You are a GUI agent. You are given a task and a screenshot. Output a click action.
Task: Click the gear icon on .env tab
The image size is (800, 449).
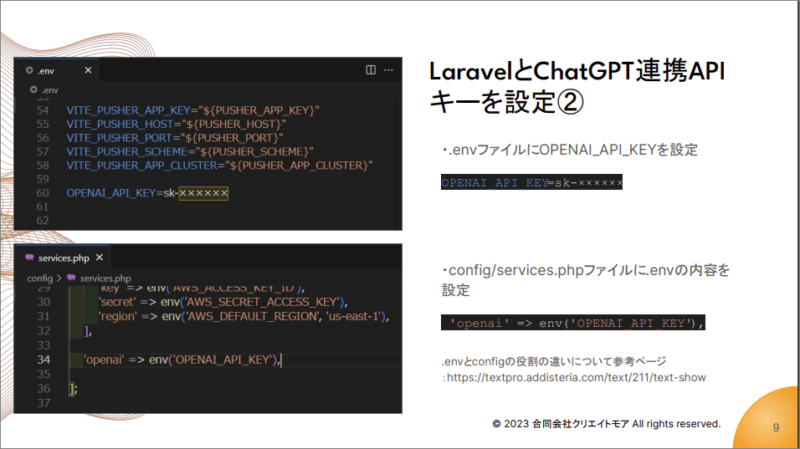30,70
